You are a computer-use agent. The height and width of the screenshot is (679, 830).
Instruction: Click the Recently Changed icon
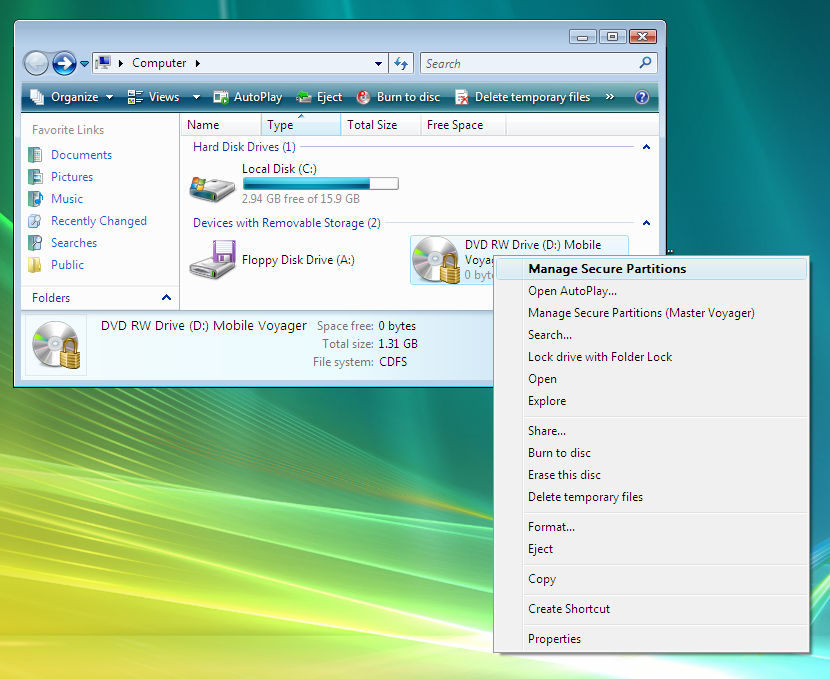35,221
